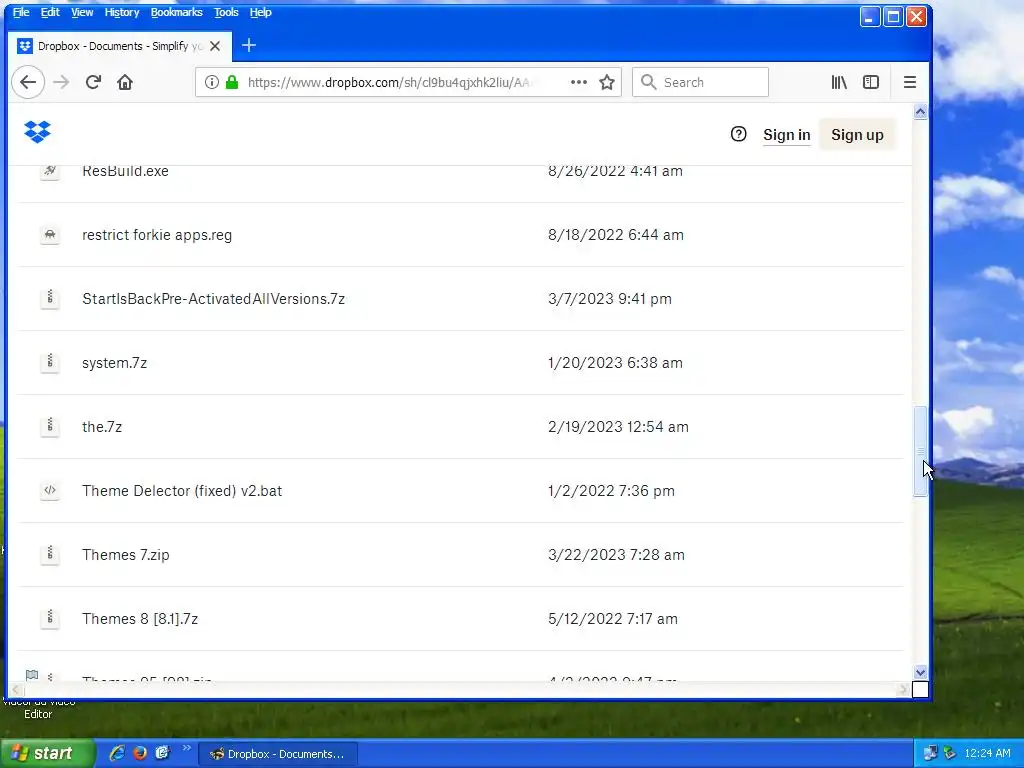The height and width of the screenshot is (768, 1024).
Task: Show site information via the info icon
Action: 212,82
